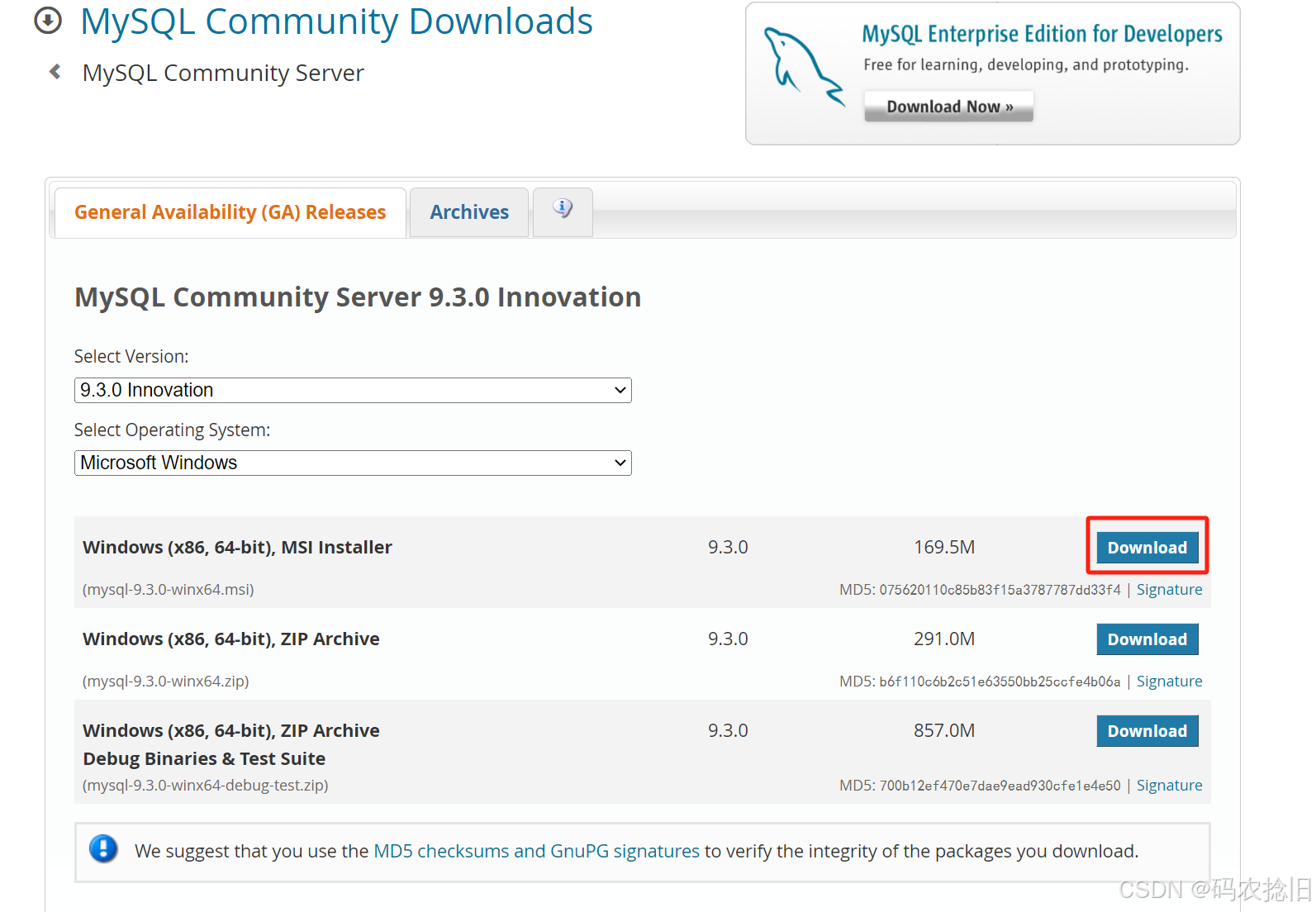The height and width of the screenshot is (912, 1316).
Task: Click the MySQL dolphin logo in banner
Action: pyautogui.click(x=803, y=66)
